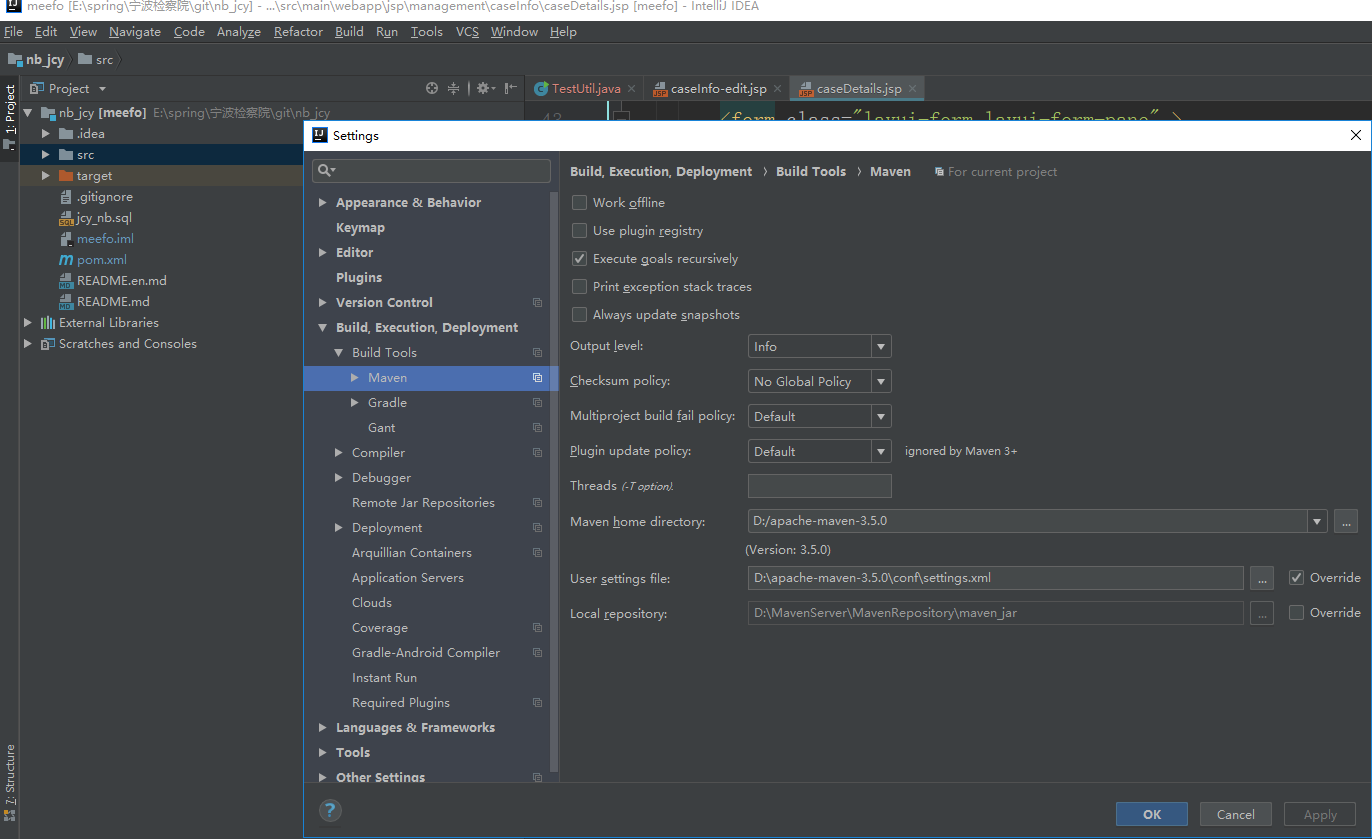Open the Analyze menu
This screenshot has height=839, width=1372.
(x=239, y=32)
